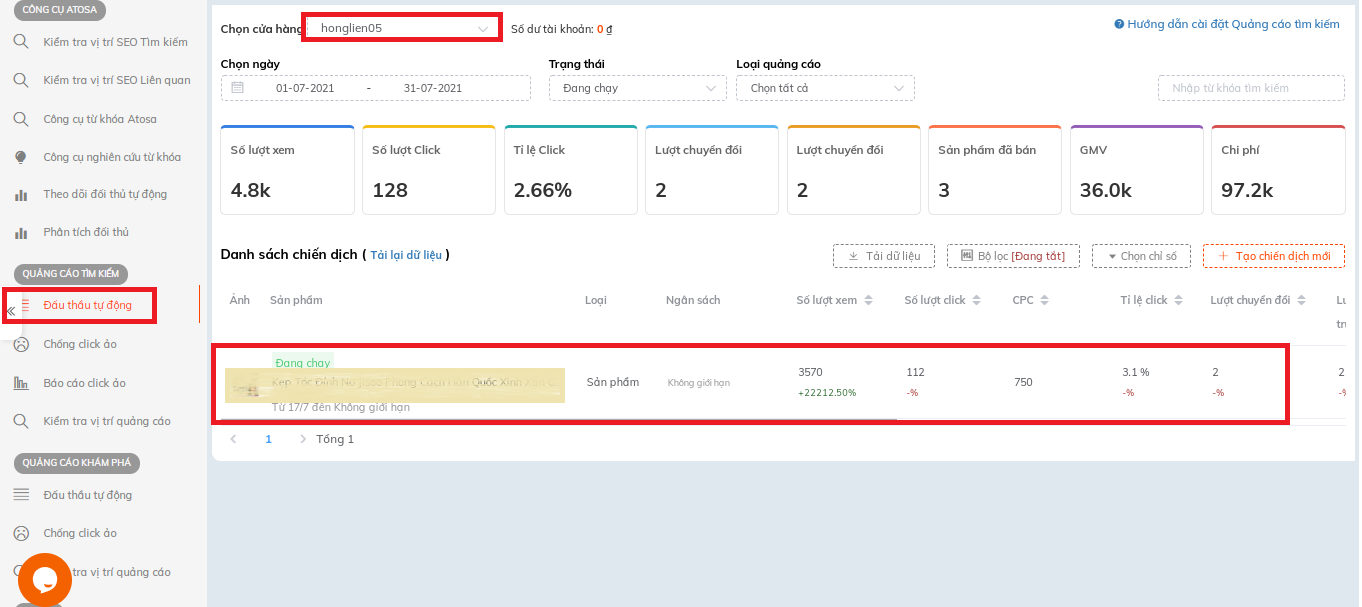Click the chart icon beside Báo cáo click ảo
The height and width of the screenshot is (607, 1362).
pyautogui.click(x=20, y=383)
